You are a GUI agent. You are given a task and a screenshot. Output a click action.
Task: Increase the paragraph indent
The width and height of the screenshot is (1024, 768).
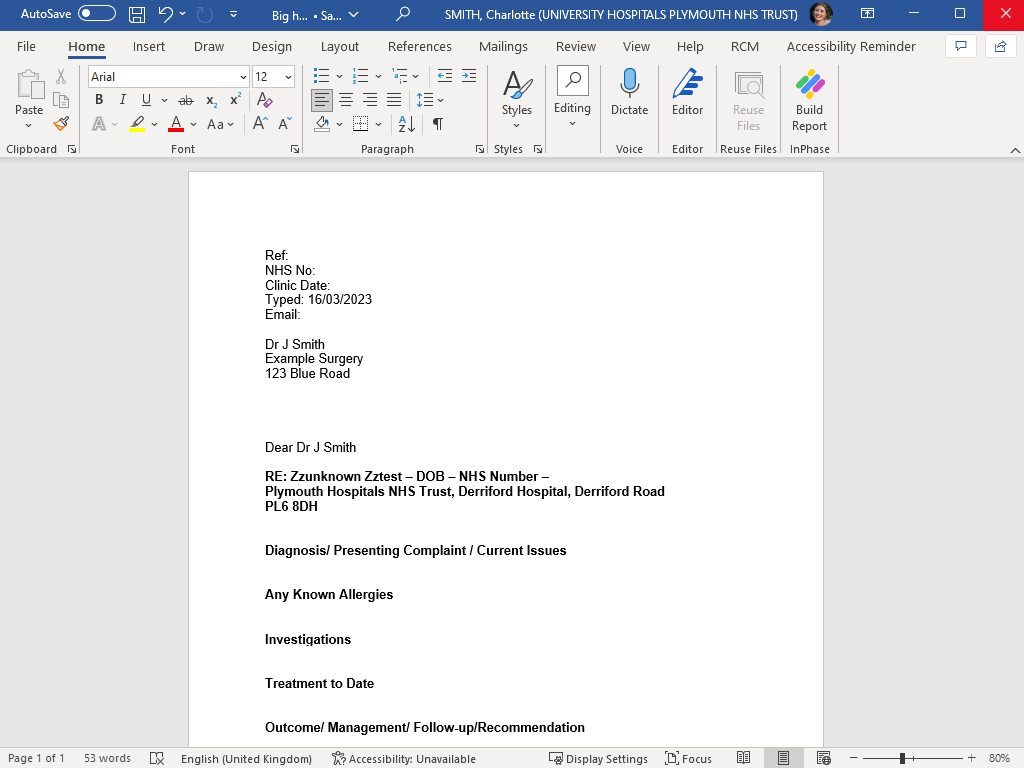[x=469, y=76]
